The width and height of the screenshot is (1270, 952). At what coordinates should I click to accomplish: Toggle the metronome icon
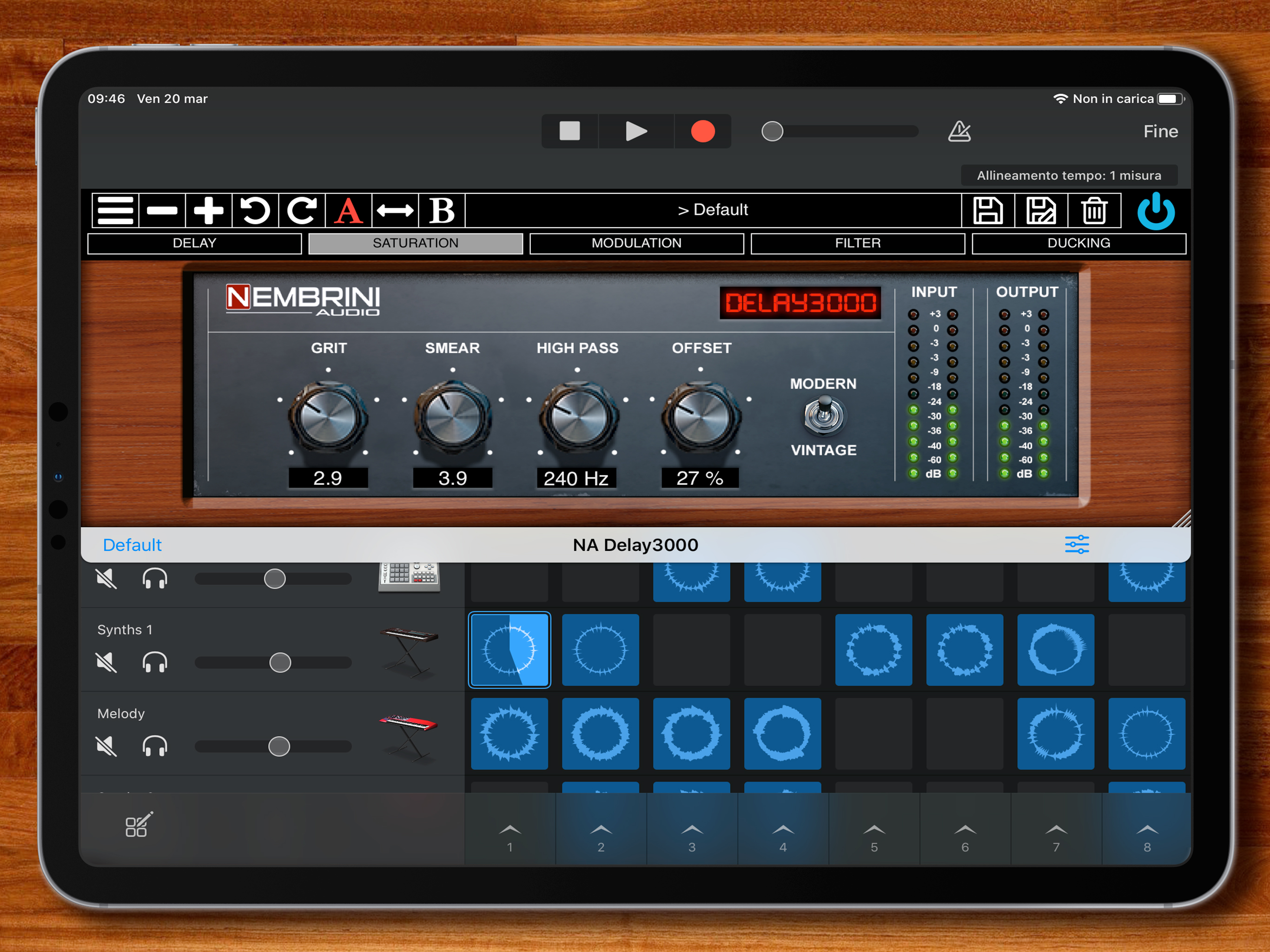pyautogui.click(x=959, y=131)
